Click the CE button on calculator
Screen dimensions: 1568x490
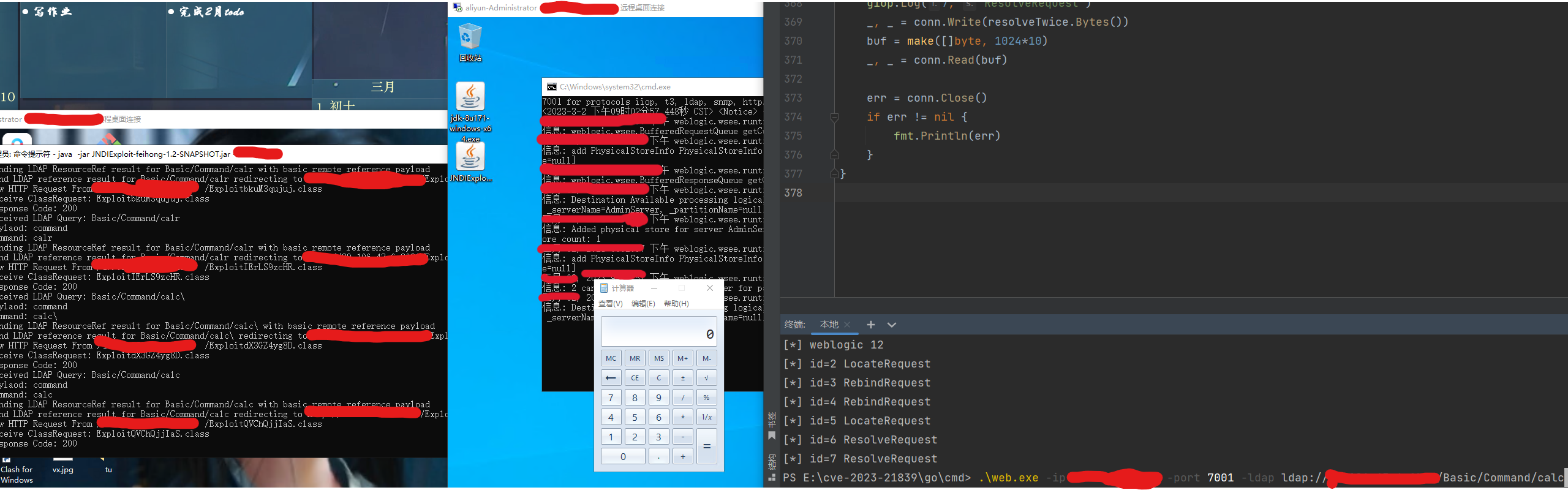[x=635, y=378]
